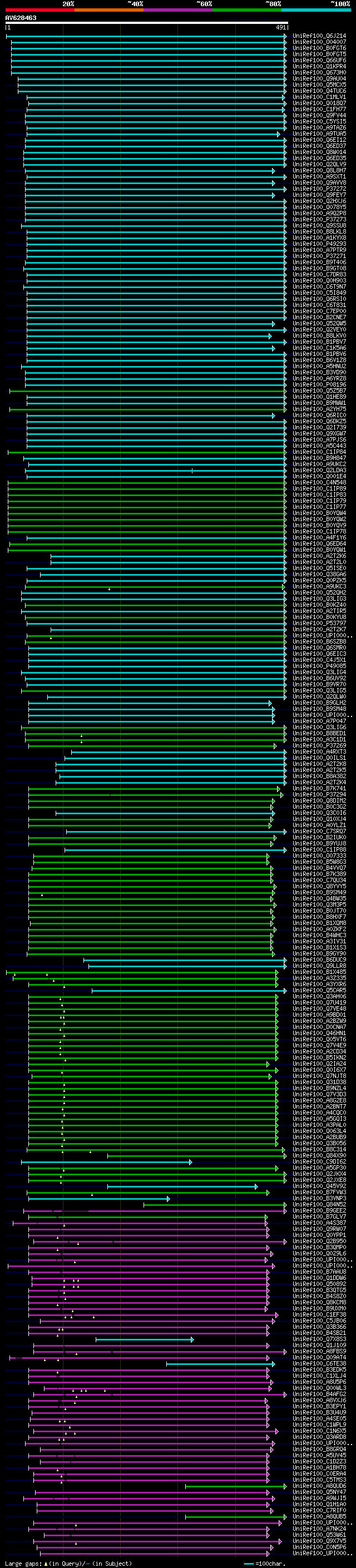This screenshot has height=1568, width=356.
Task: Select the UniRef100_B7K389 label
Action: 319,874
